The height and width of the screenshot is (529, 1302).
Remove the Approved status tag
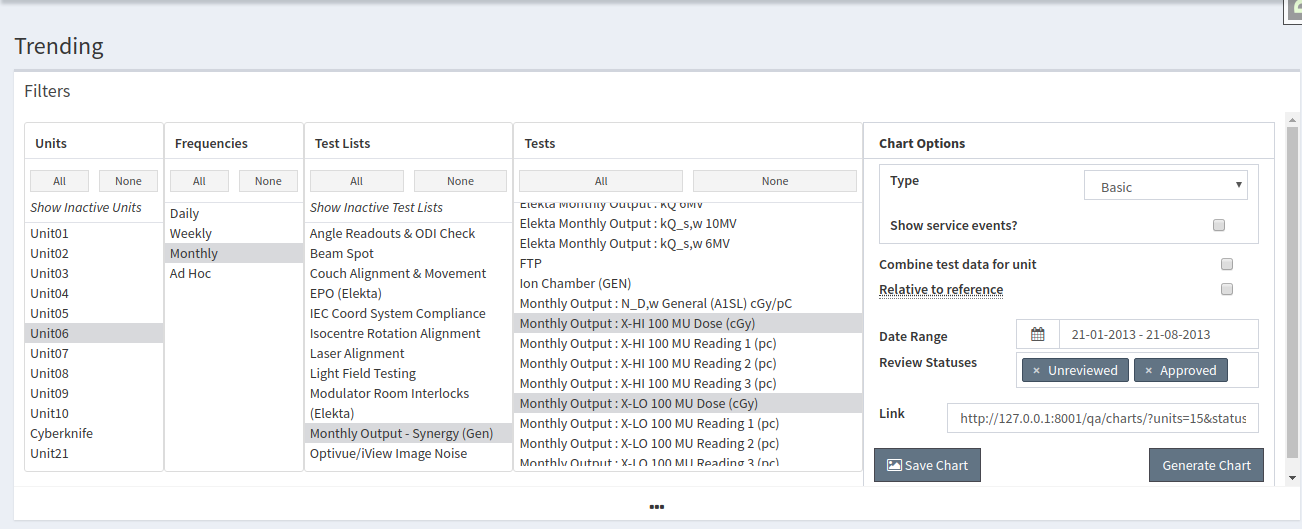(x=1148, y=370)
